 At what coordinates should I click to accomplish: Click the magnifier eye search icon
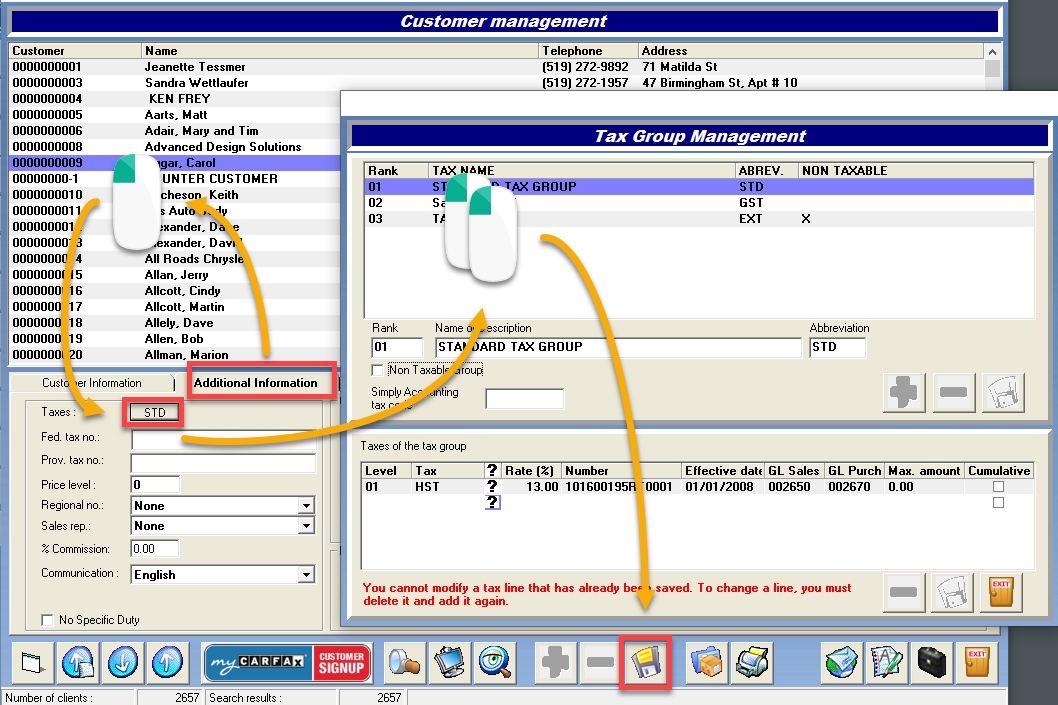pos(496,664)
